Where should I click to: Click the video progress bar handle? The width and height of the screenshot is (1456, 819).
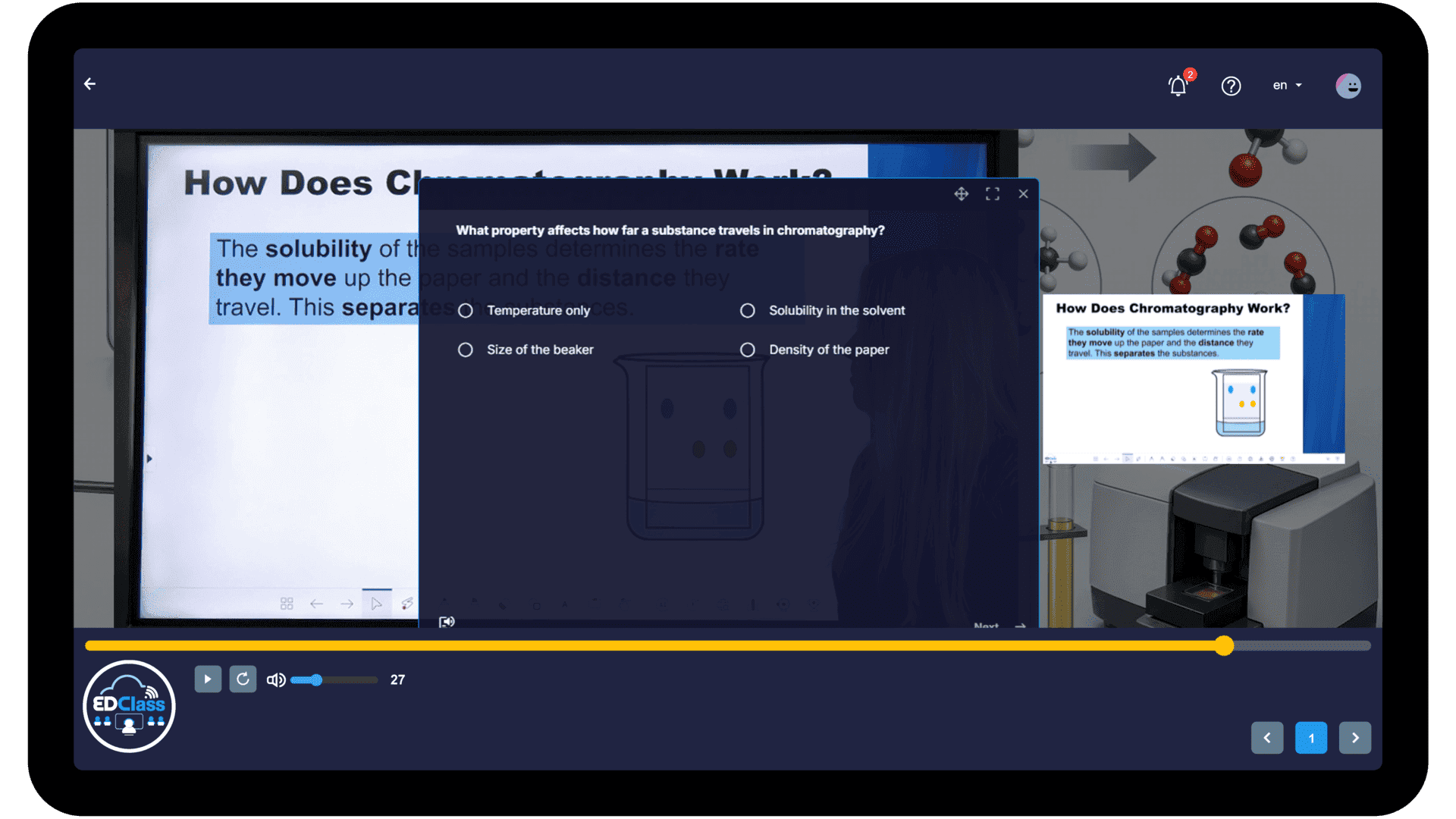1224,646
